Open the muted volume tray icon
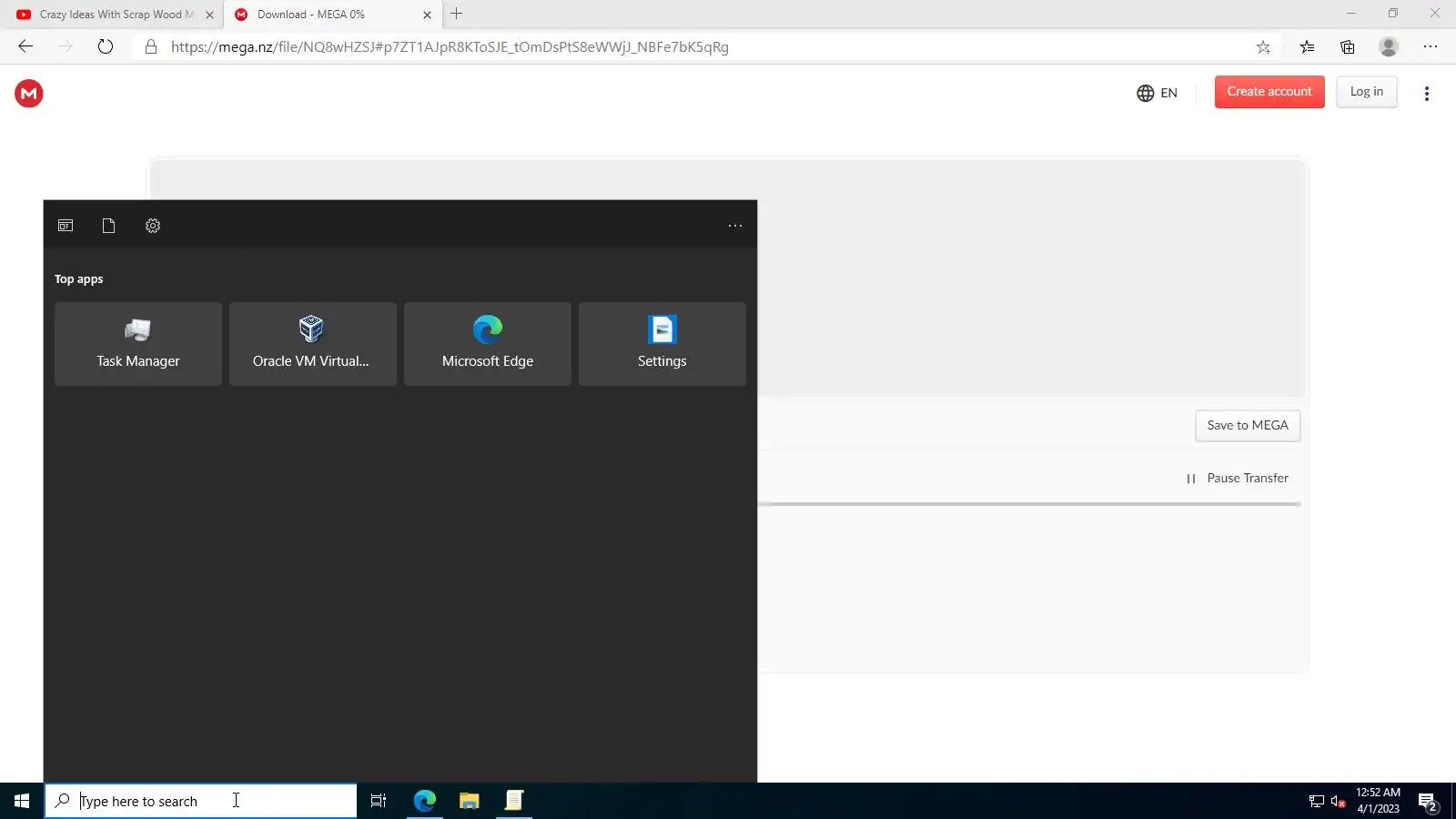Viewport: 1456px width, 819px height. click(1338, 802)
